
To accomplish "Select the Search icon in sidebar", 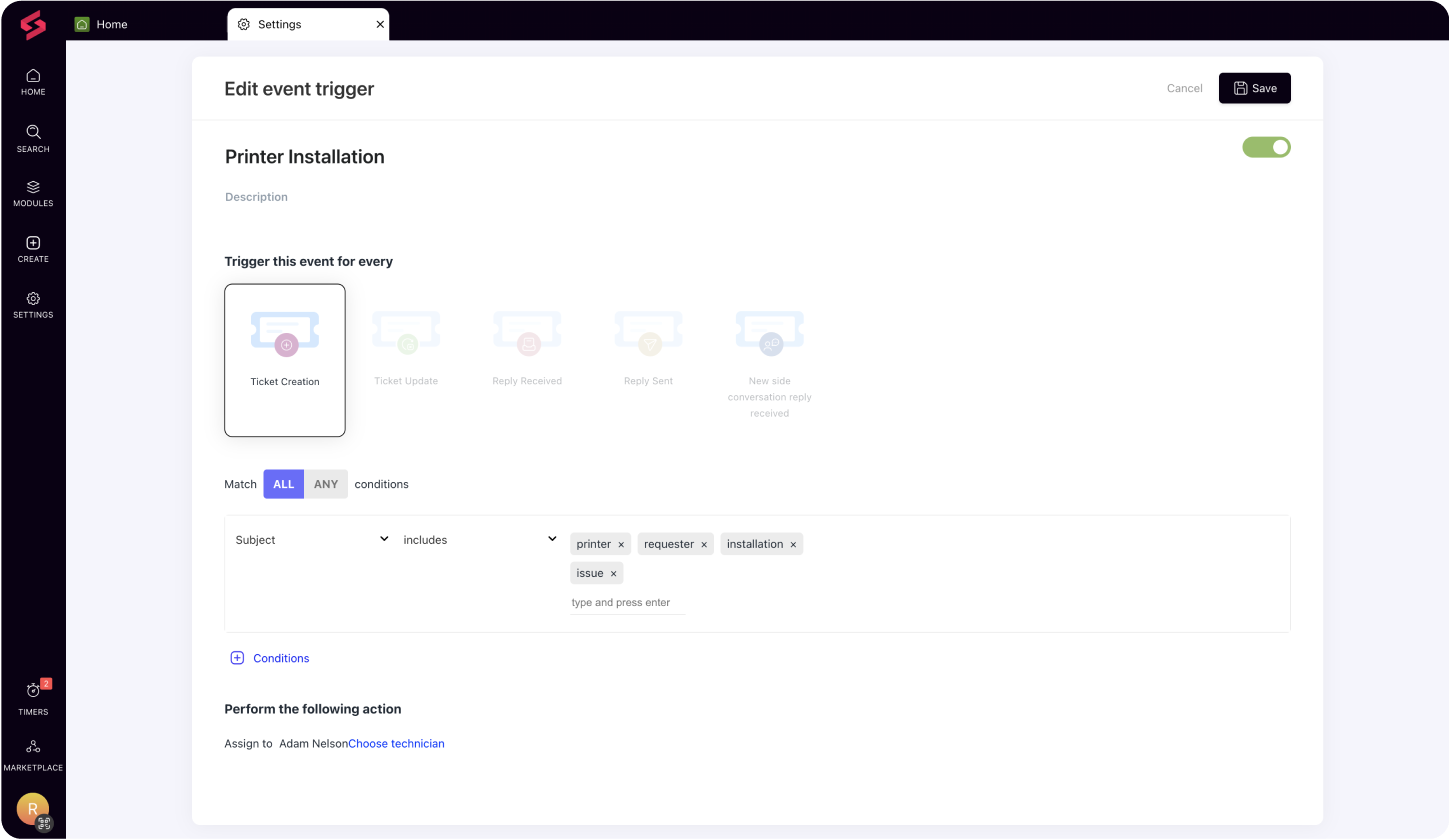I will (x=33, y=139).
